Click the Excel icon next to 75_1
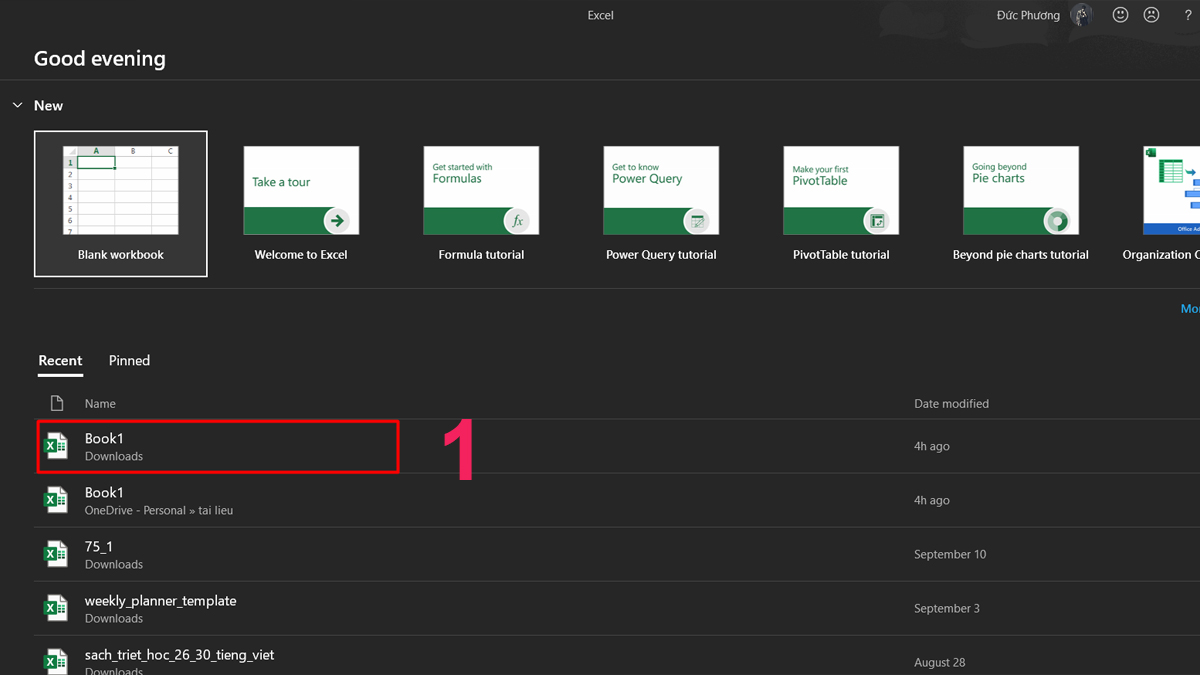 click(56, 554)
